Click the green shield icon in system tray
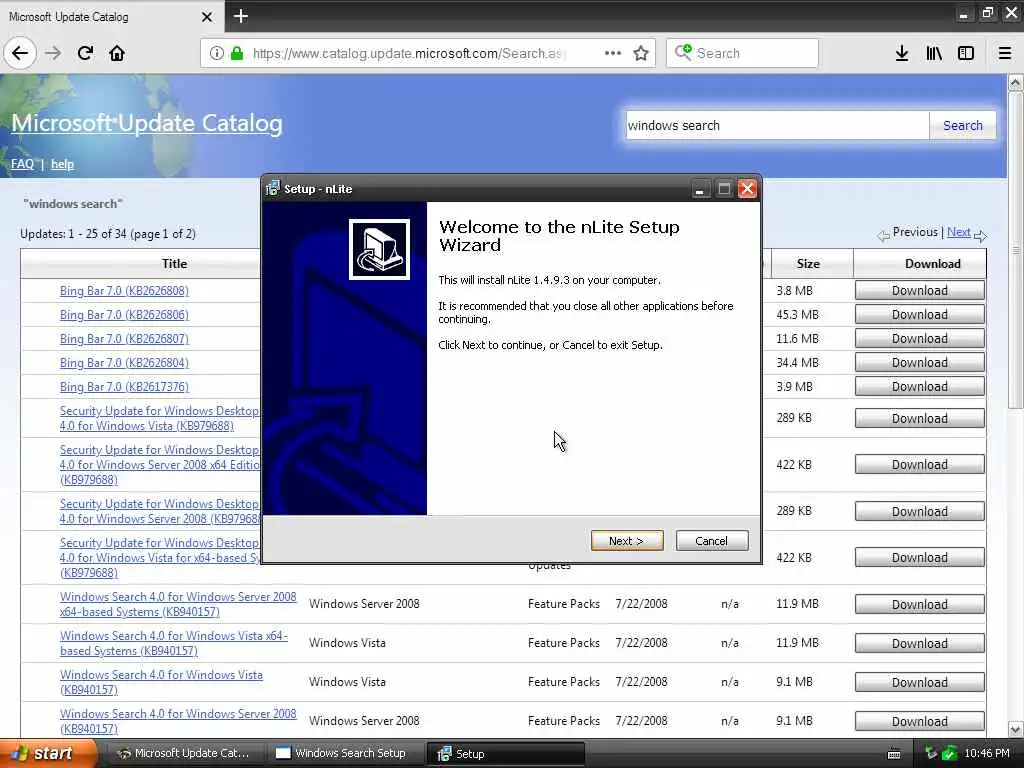 950,754
